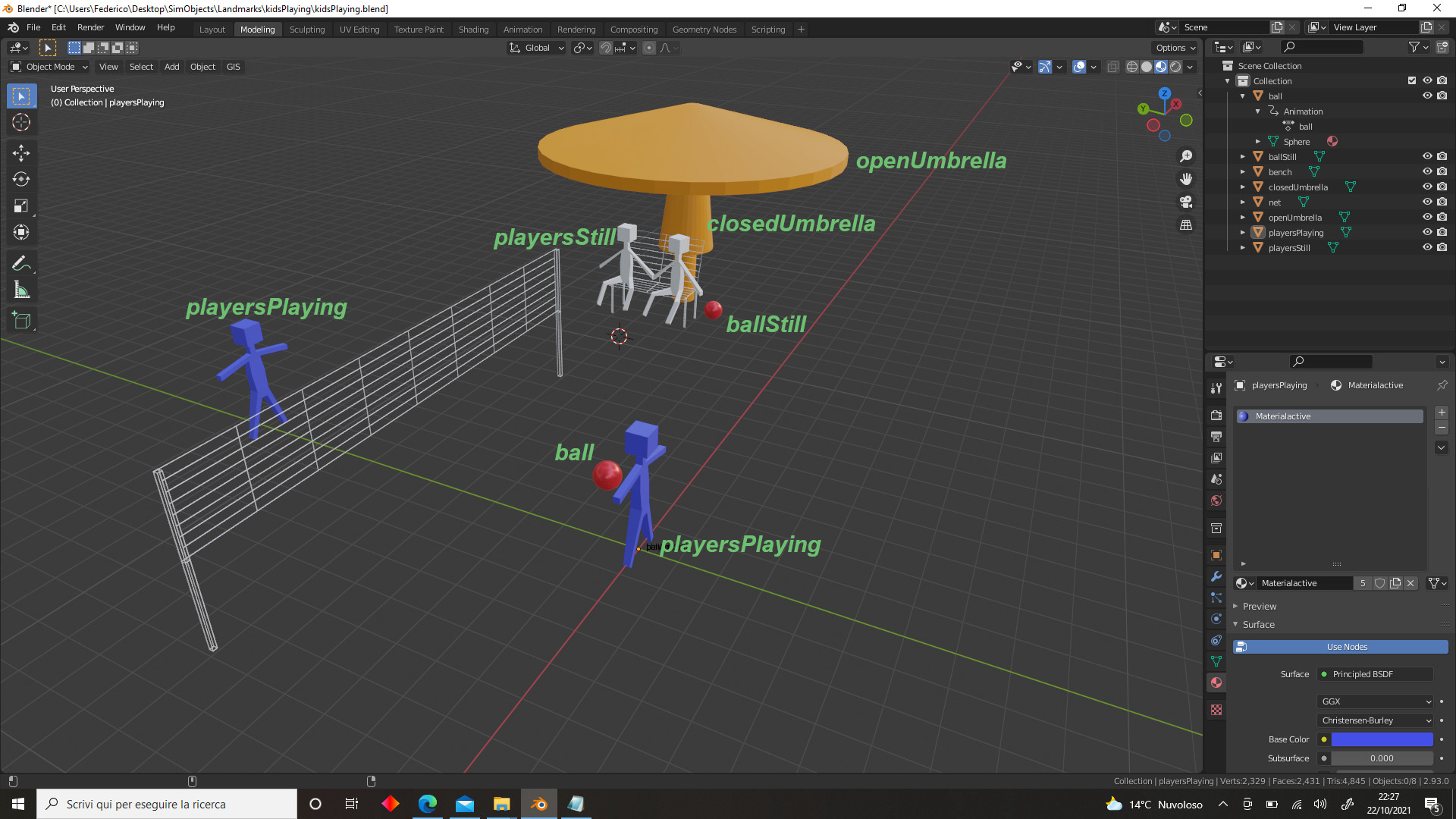Open the Modifier properties wrench tab

coord(1216,576)
